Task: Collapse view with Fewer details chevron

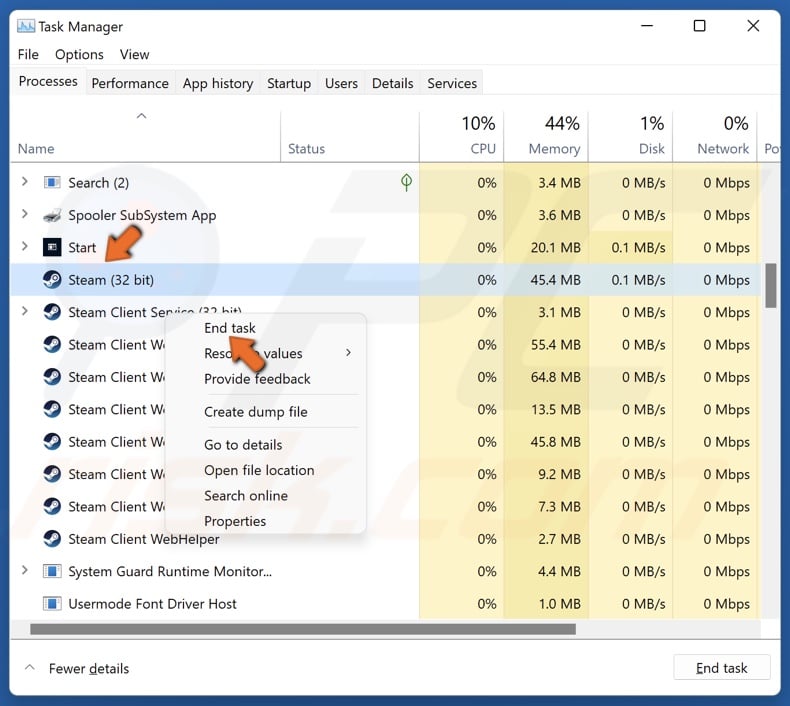Action: click(30, 668)
